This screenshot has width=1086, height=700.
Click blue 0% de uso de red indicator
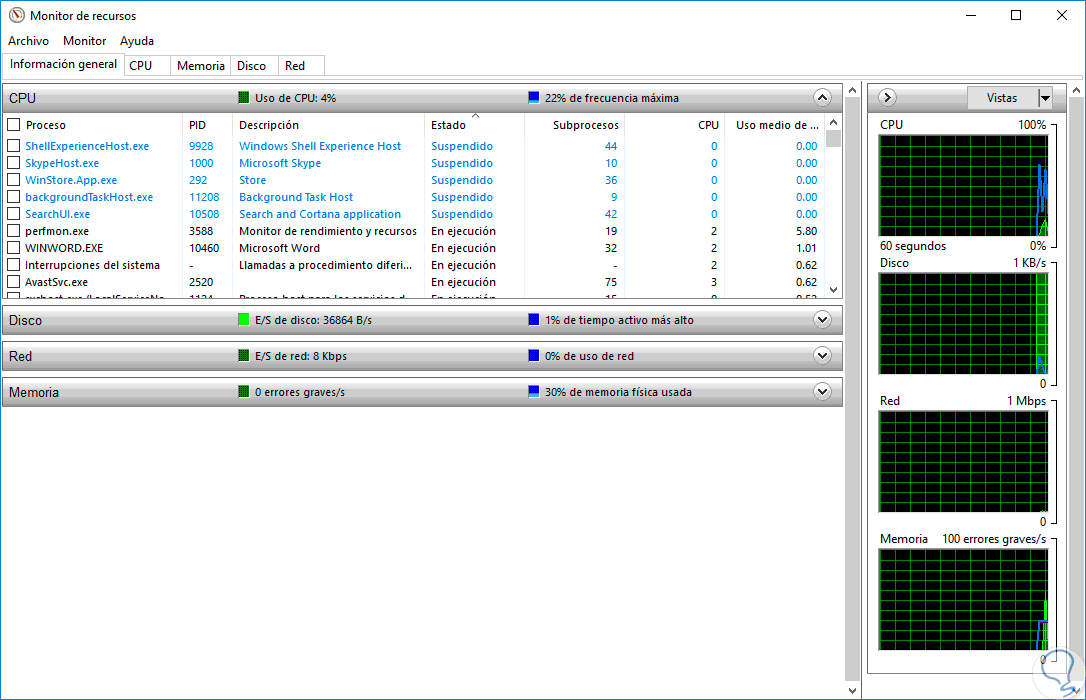(x=533, y=356)
